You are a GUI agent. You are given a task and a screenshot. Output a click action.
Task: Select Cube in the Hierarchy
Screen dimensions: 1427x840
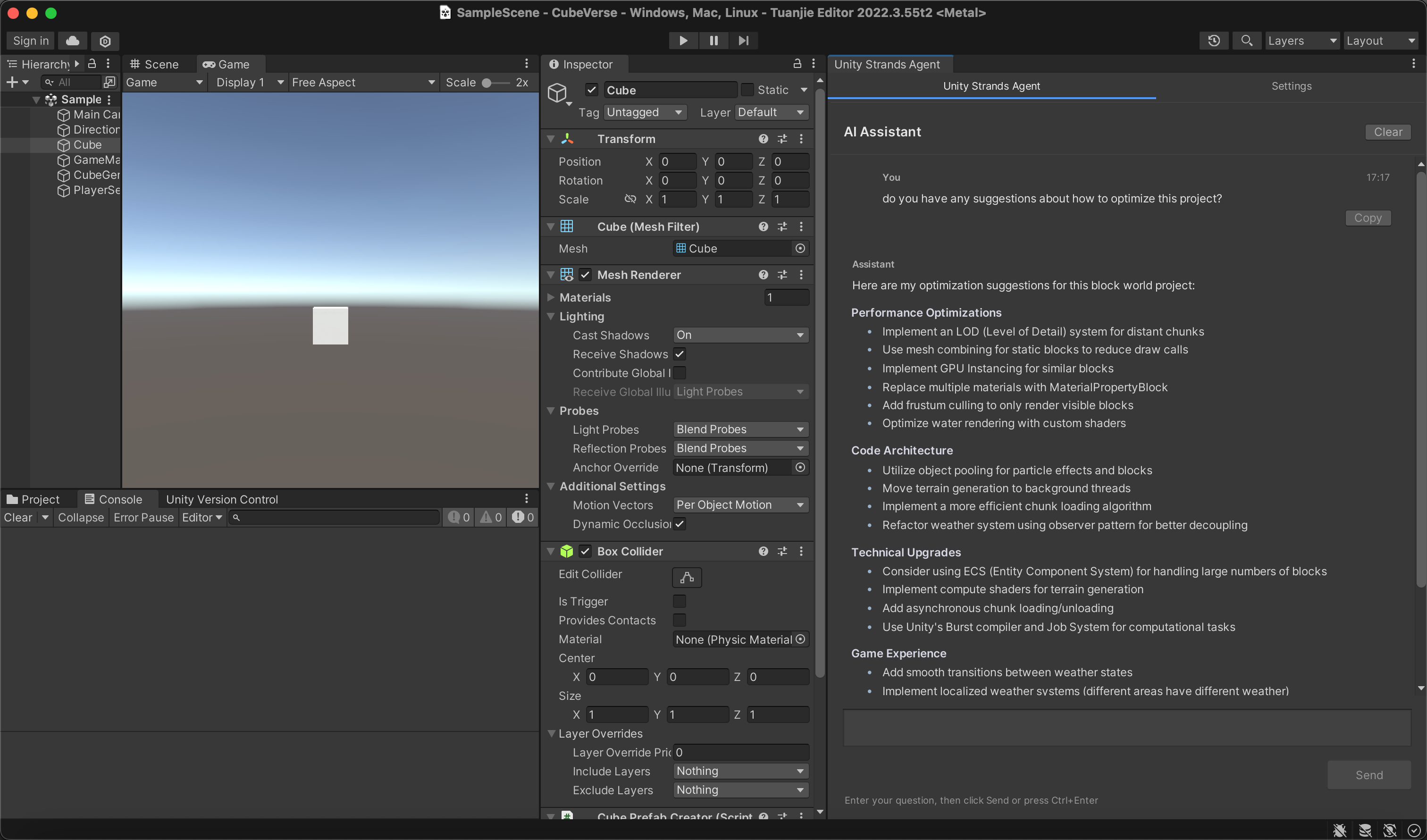tap(87, 144)
